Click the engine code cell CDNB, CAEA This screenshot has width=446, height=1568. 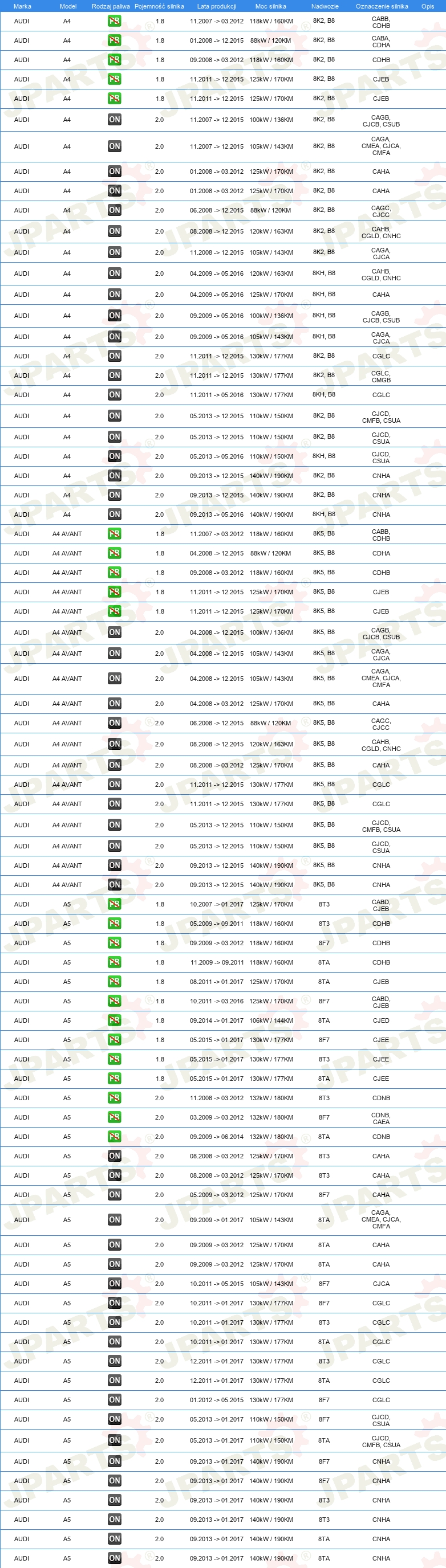(x=381, y=1118)
